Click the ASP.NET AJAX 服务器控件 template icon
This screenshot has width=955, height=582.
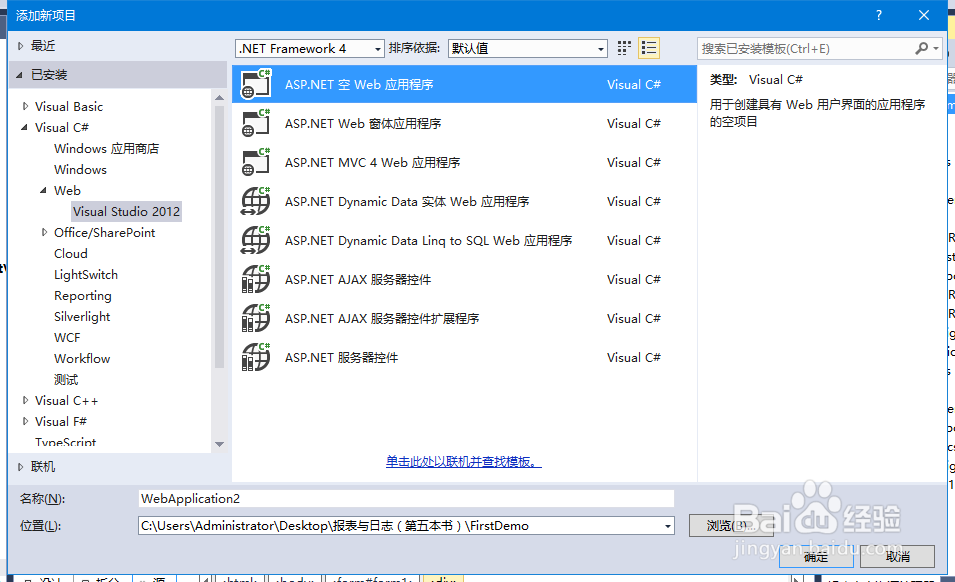coord(255,279)
